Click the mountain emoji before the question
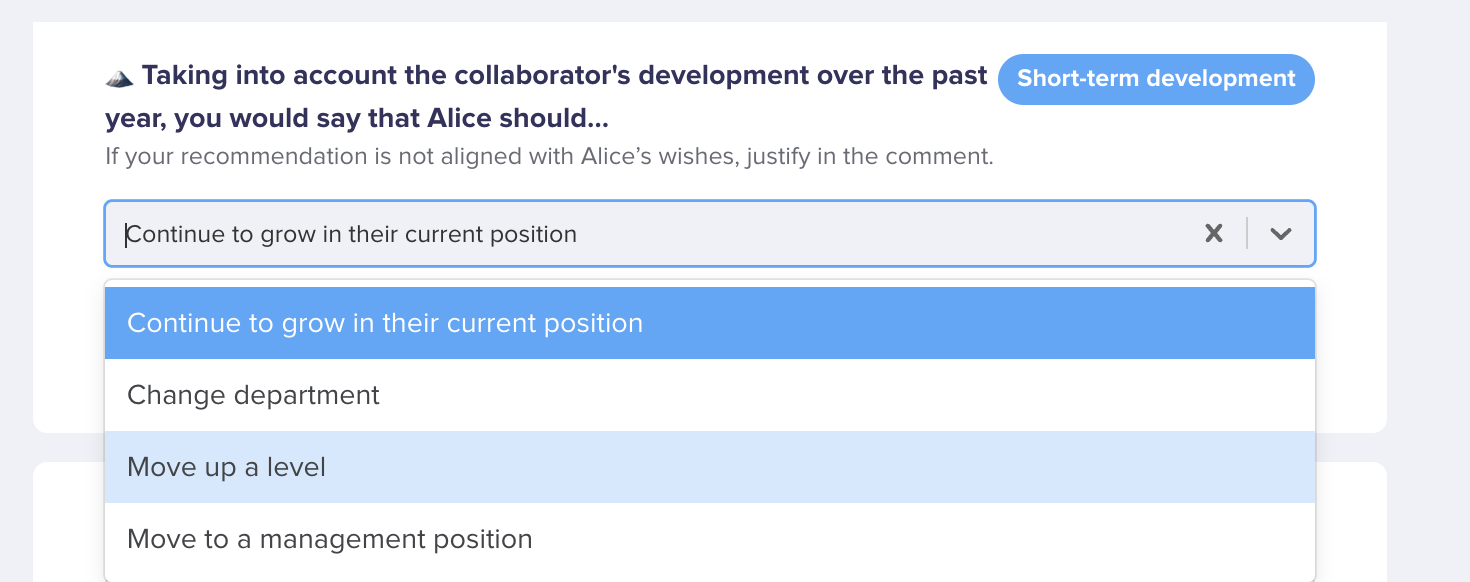The image size is (1470, 582). pyautogui.click(x=119, y=77)
